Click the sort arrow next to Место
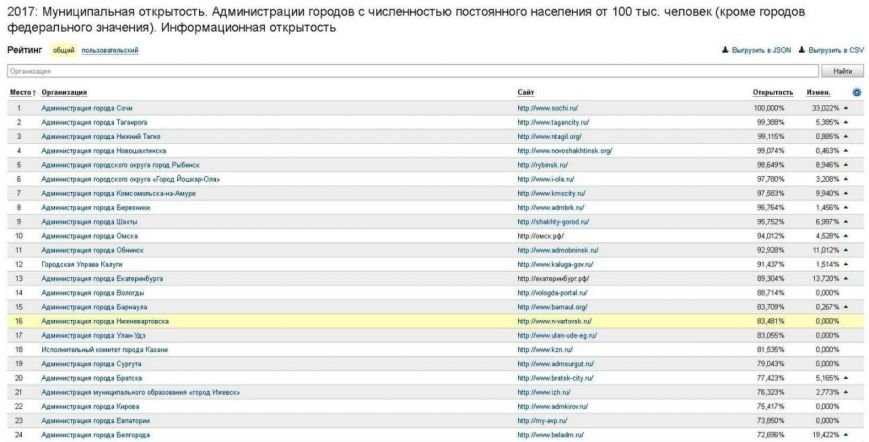This screenshot has height=442, width=869. click(x=36, y=92)
